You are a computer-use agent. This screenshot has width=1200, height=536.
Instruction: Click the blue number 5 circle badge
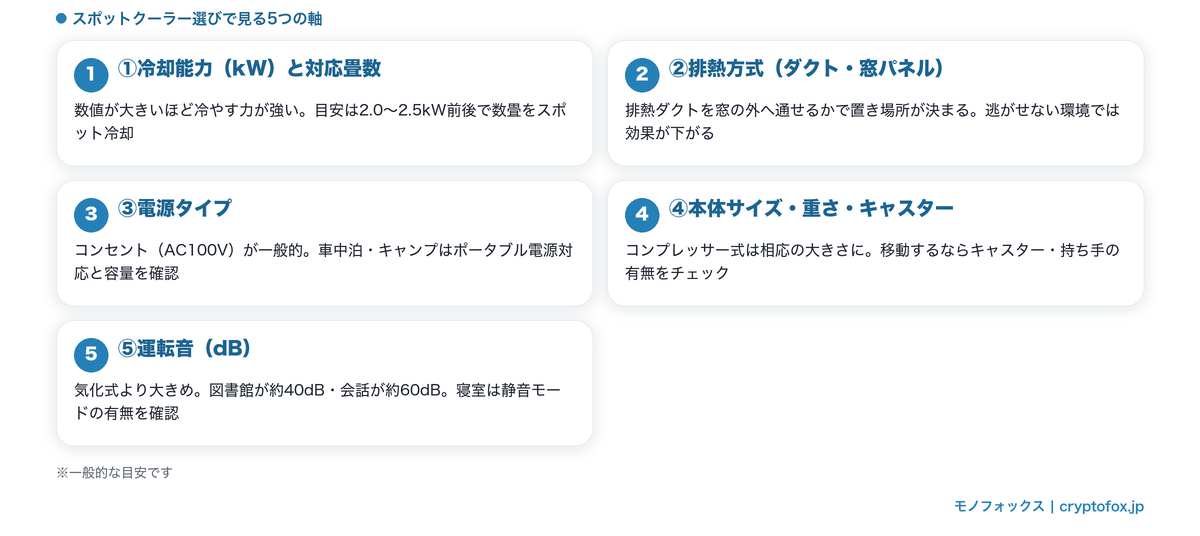pos(91,354)
